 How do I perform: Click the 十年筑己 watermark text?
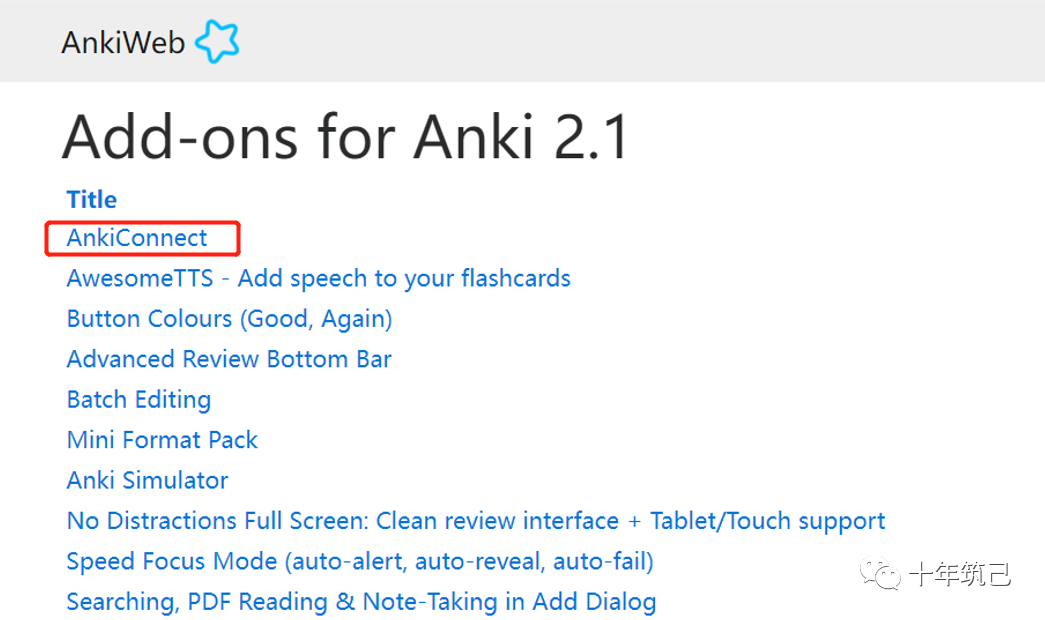point(960,574)
